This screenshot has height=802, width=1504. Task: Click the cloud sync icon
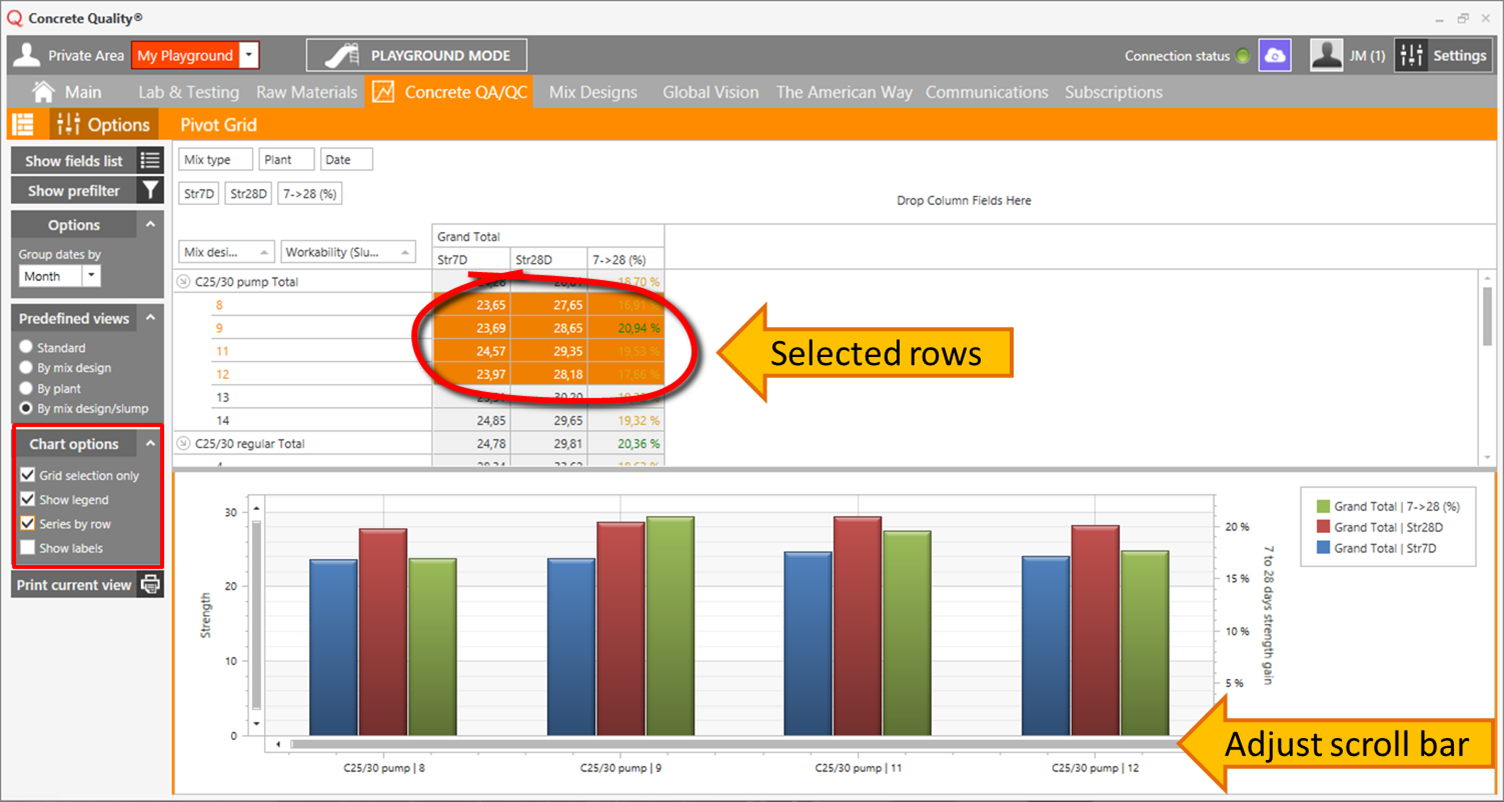point(1274,56)
